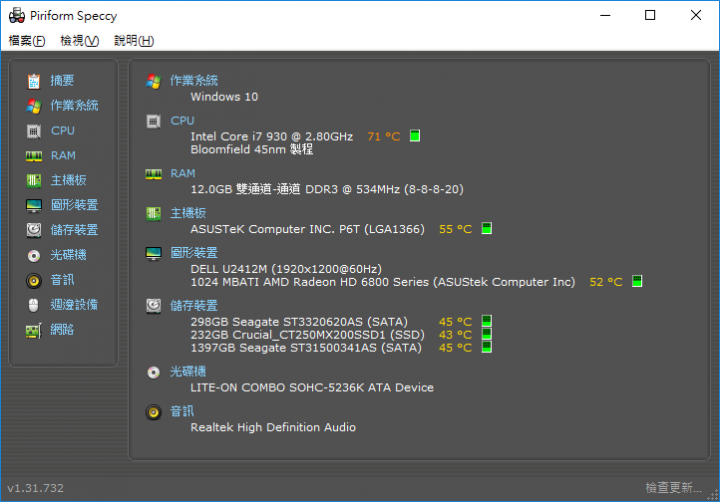Click the RAM module icon in sidebar
Viewport: 720px width, 502px height.
pyautogui.click(x=34, y=156)
